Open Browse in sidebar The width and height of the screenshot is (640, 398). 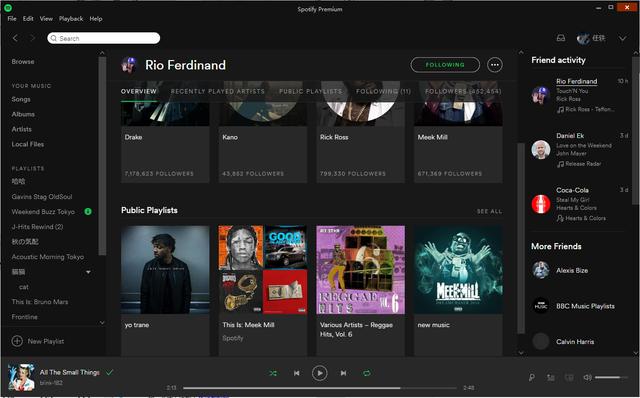(23, 62)
